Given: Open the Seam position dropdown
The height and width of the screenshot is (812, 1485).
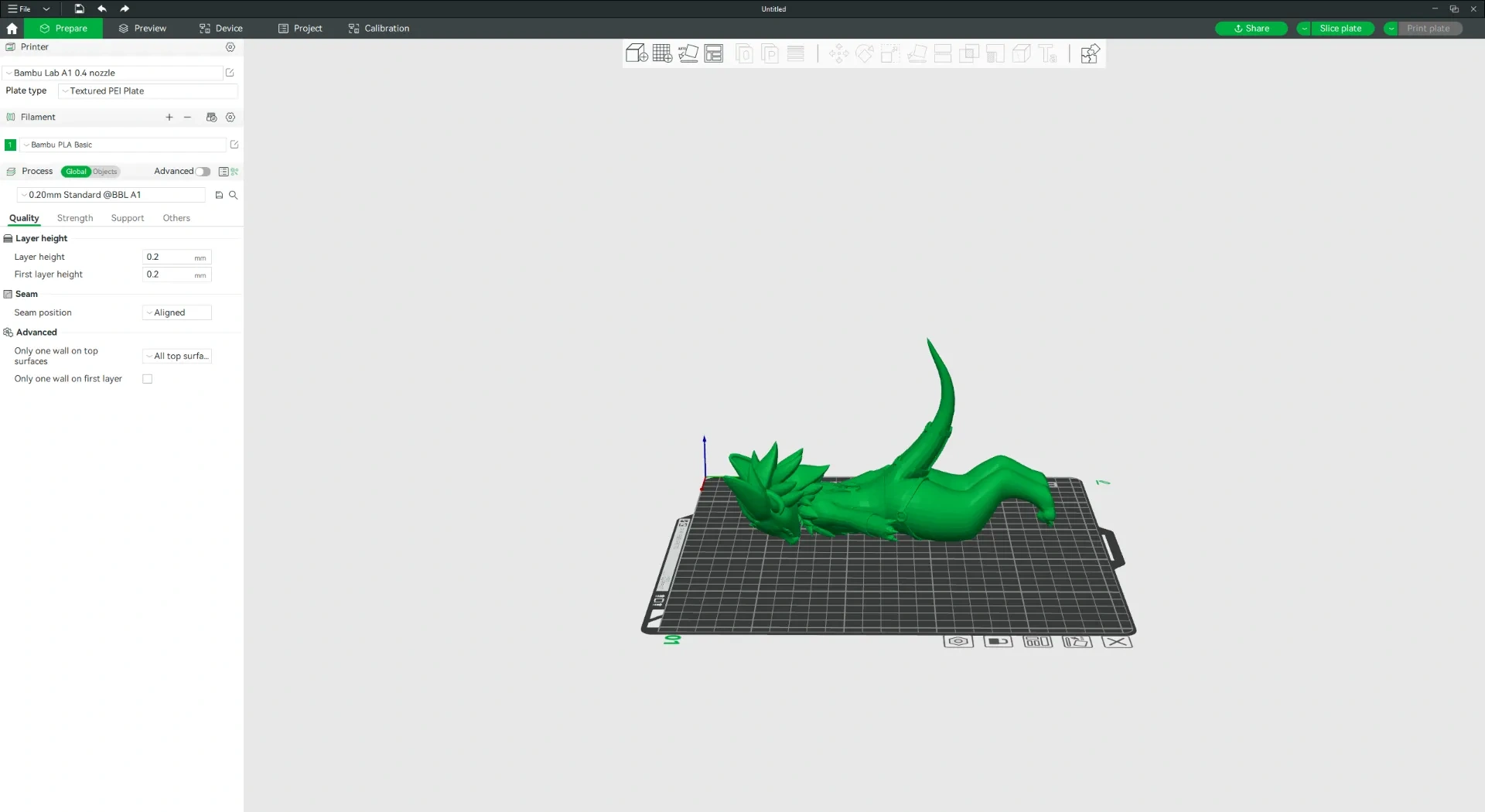Looking at the screenshot, I should coord(176,312).
